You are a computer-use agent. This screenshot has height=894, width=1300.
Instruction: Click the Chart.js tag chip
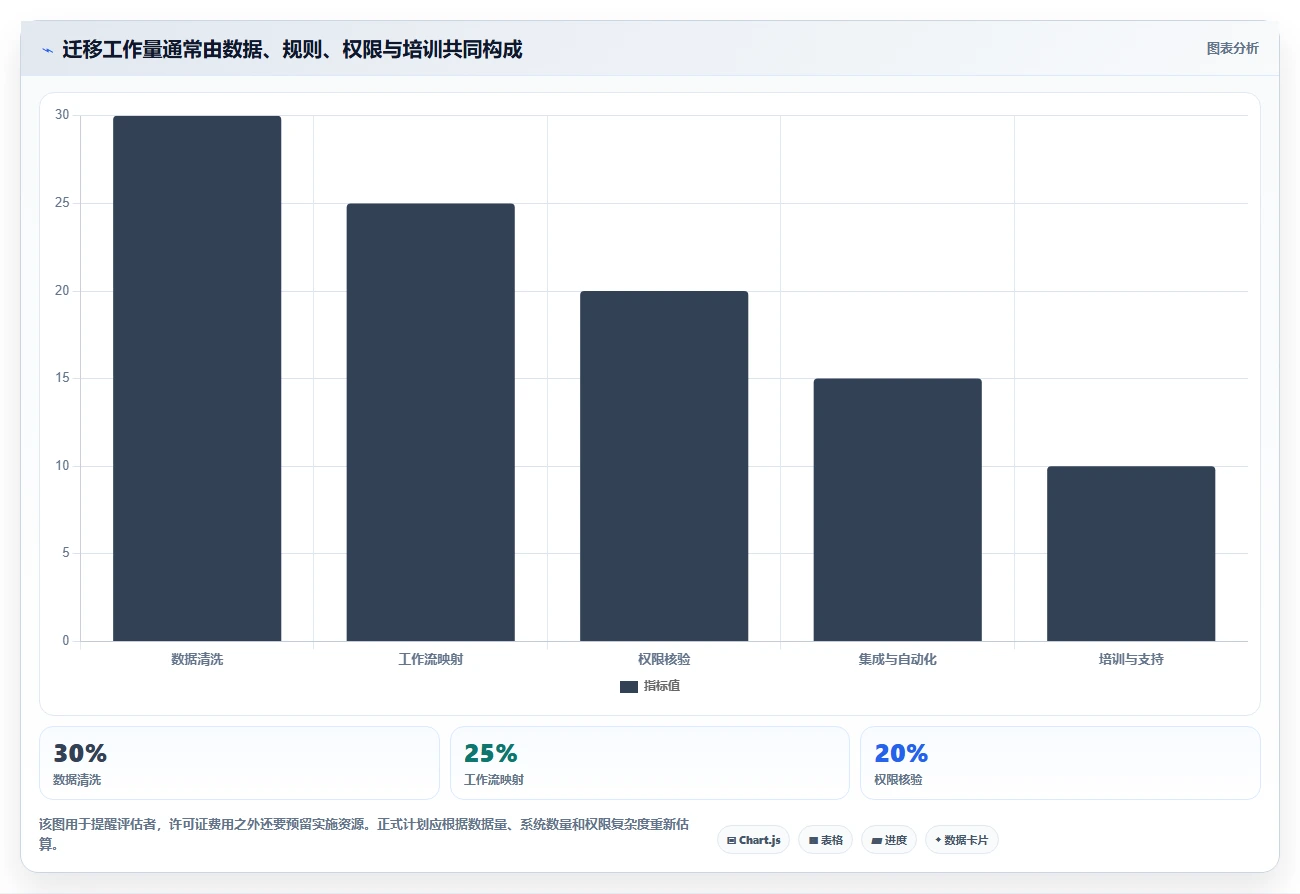(753, 840)
